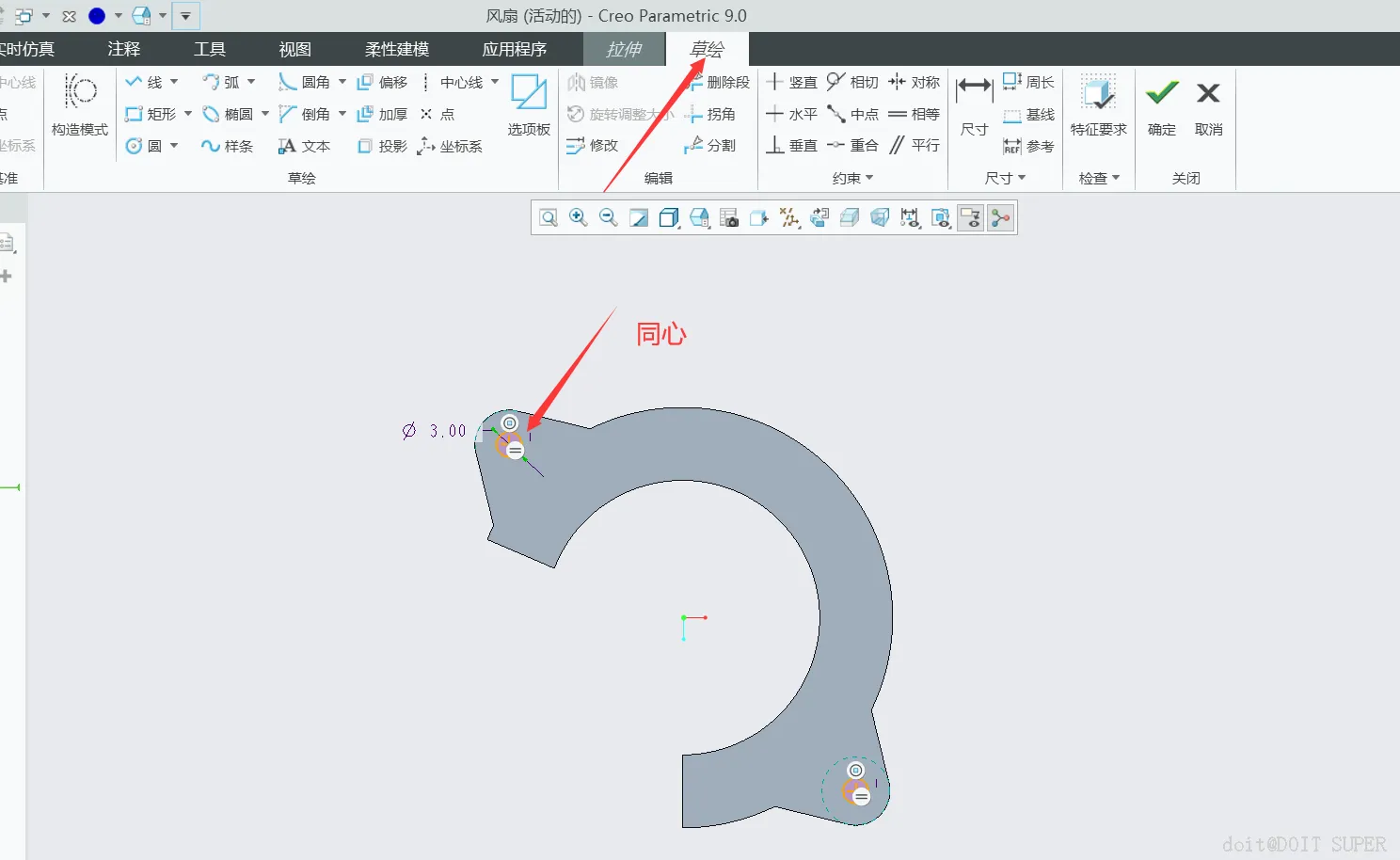Click the 椭圆 ellipse sketch tool

click(228, 114)
